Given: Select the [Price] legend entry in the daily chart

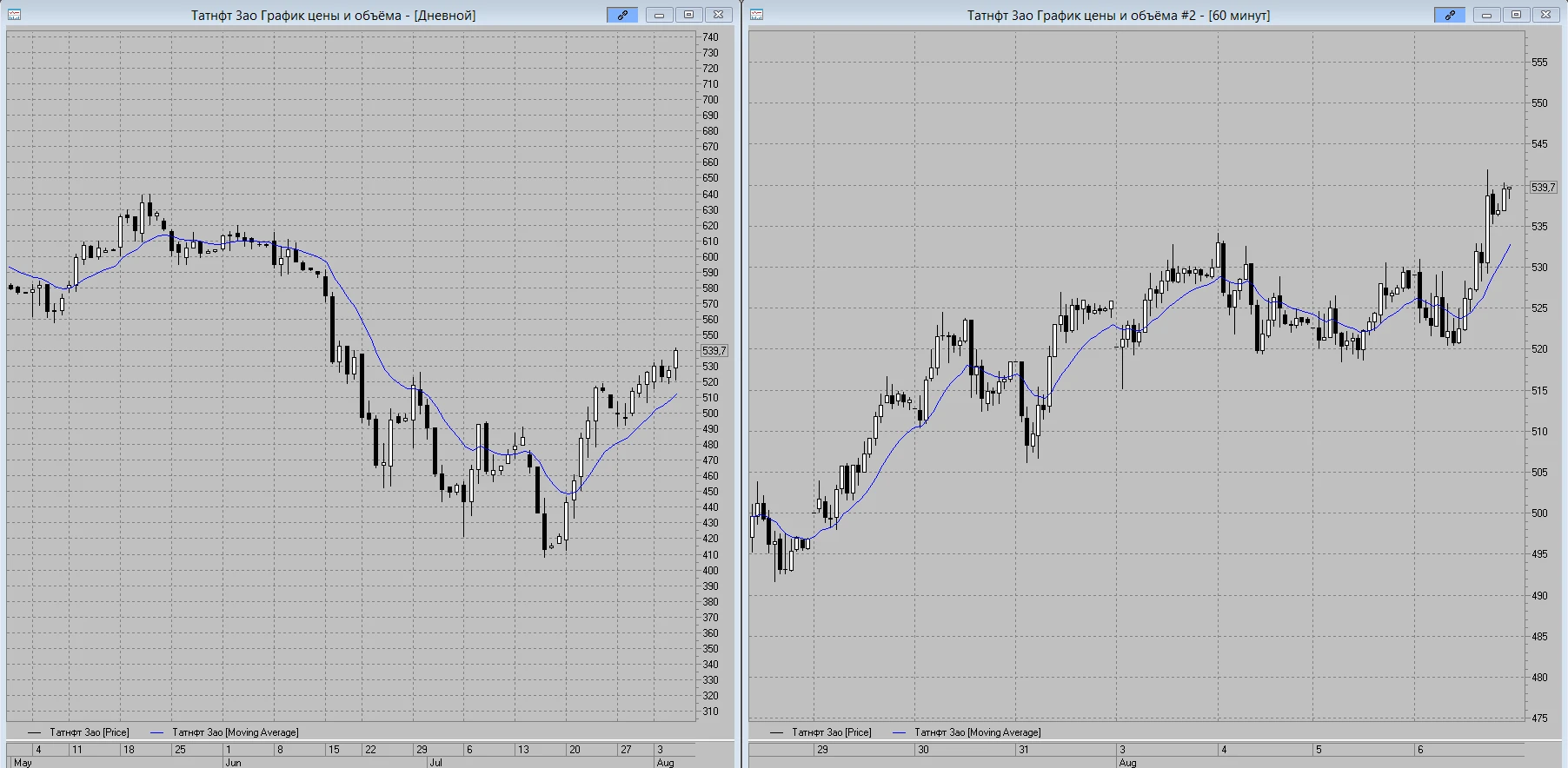Looking at the screenshot, I should pos(79,732).
